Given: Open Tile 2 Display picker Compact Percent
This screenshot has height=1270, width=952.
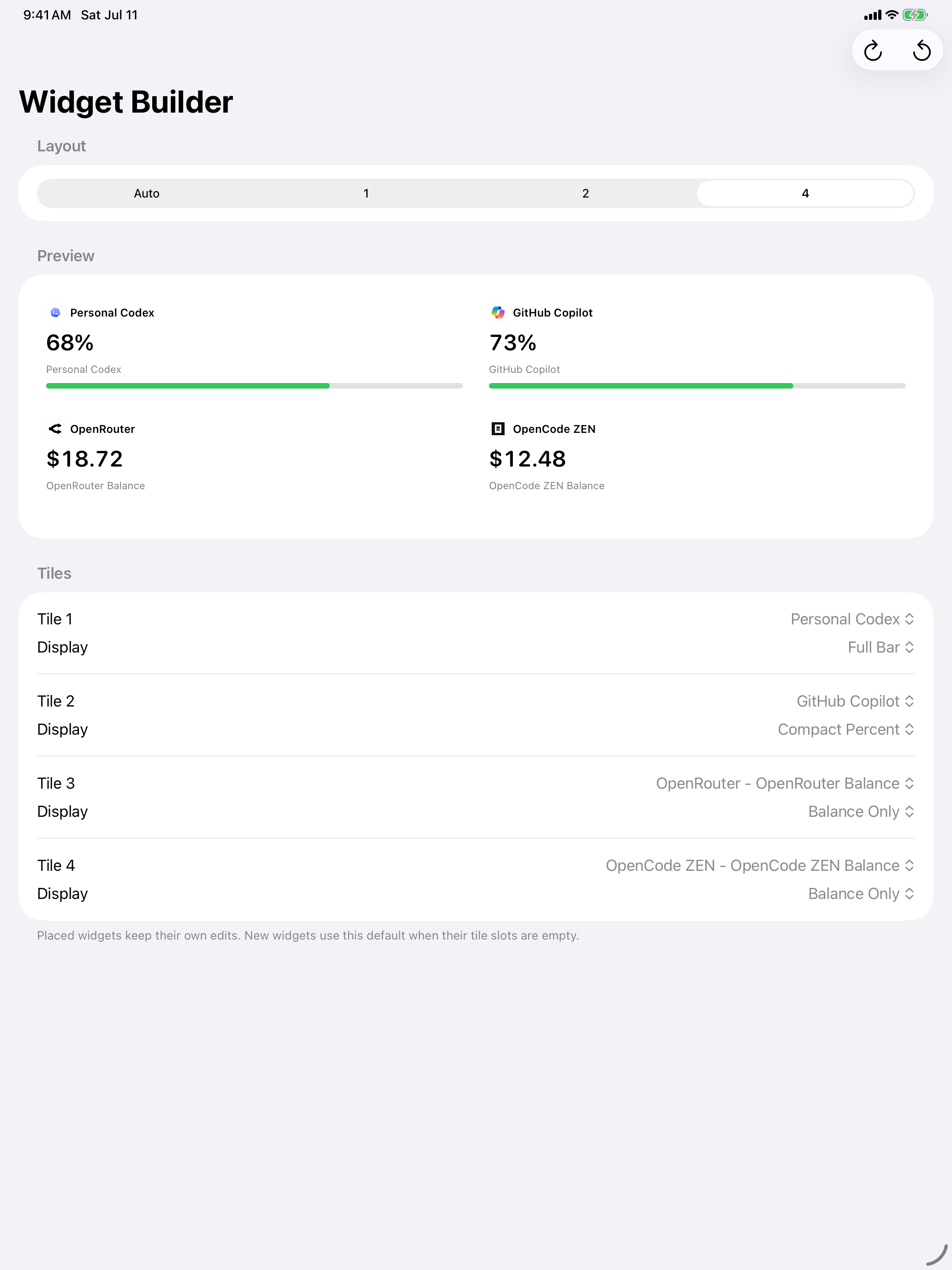Looking at the screenshot, I should click(846, 729).
